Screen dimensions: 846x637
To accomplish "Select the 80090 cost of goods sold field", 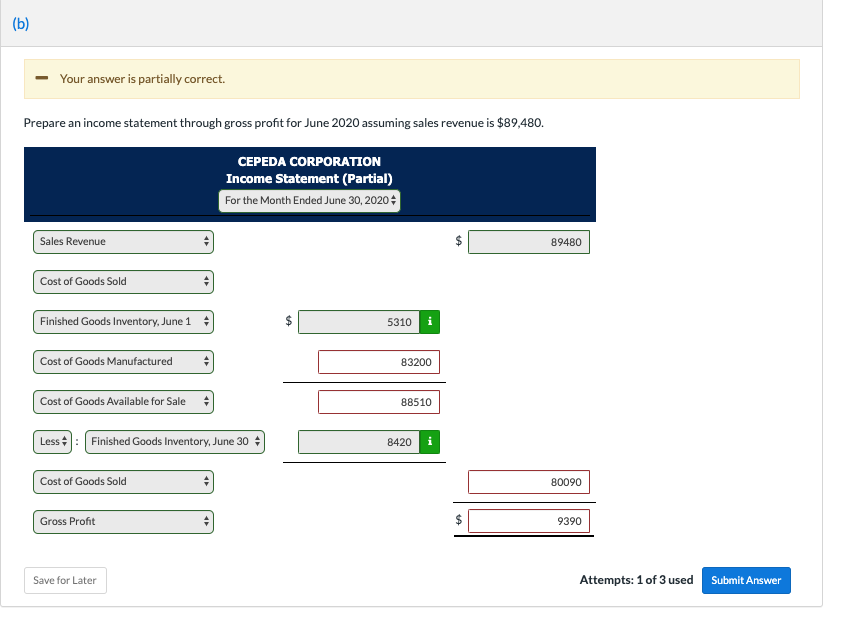I will [528, 481].
